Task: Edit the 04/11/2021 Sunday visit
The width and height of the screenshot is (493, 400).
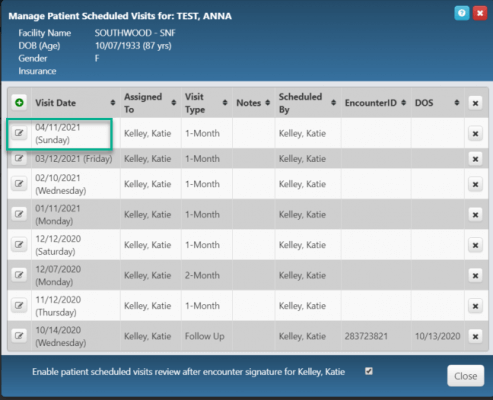Action: (x=19, y=133)
